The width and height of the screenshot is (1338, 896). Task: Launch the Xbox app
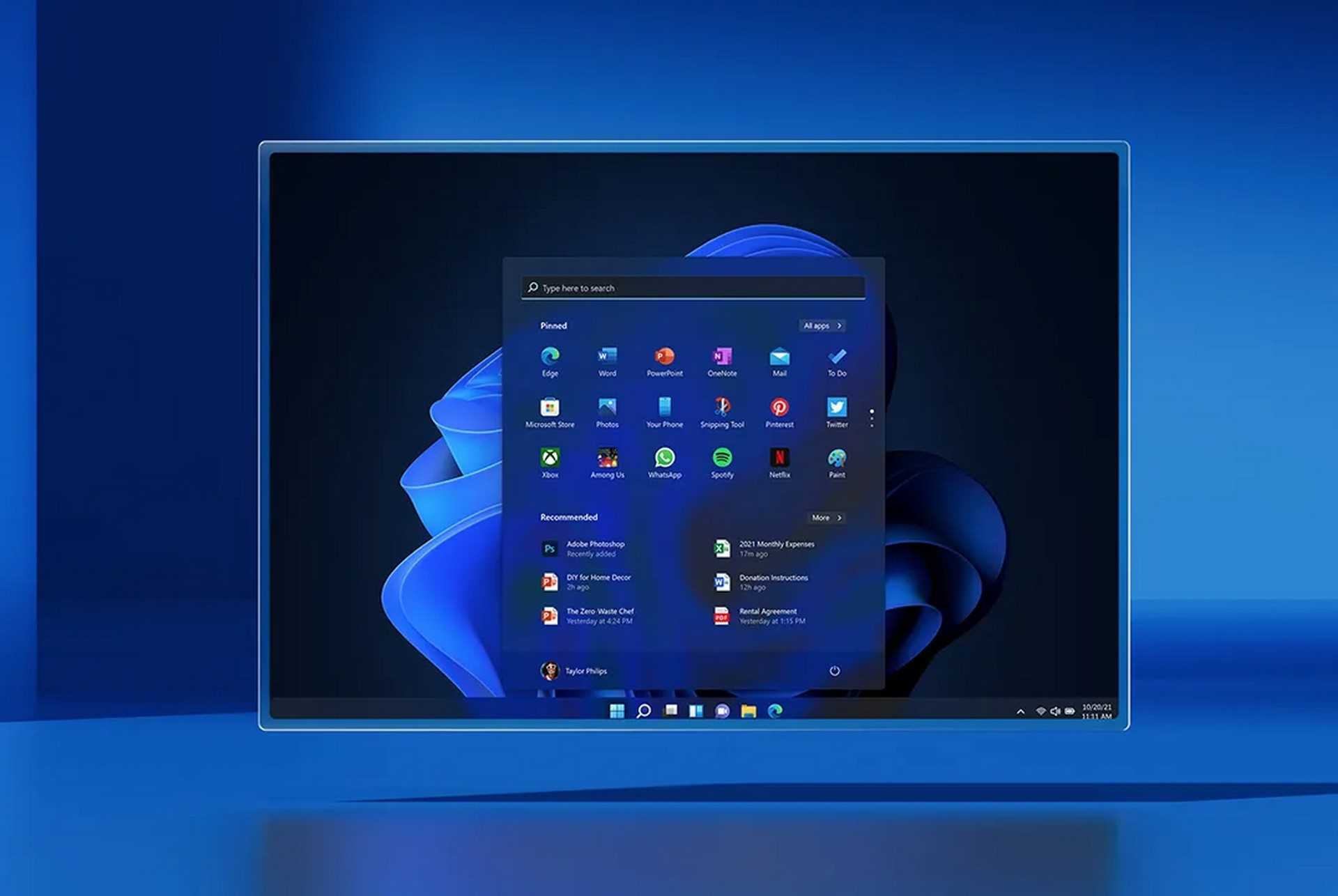pos(550,463)
